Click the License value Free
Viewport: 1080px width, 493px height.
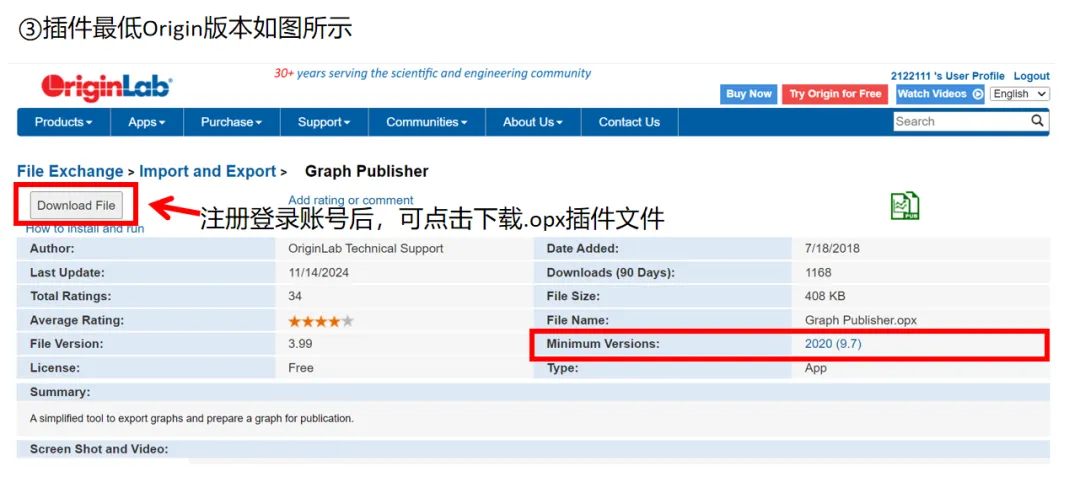pos(300,368)
